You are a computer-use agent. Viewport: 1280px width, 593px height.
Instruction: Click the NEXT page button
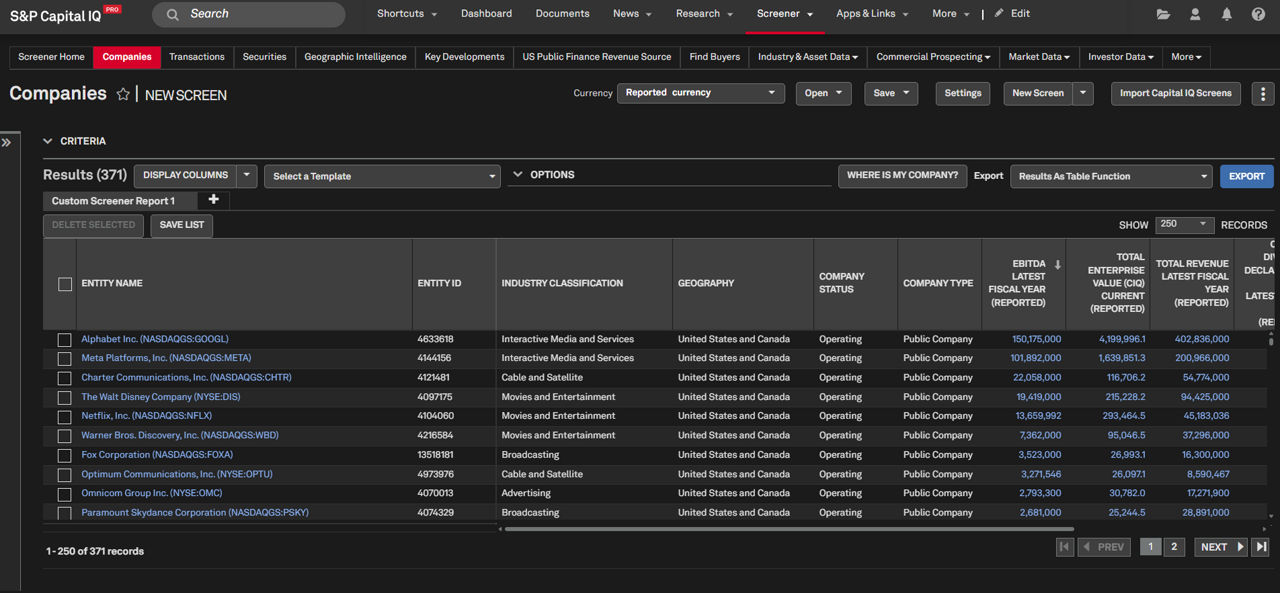1221,547
